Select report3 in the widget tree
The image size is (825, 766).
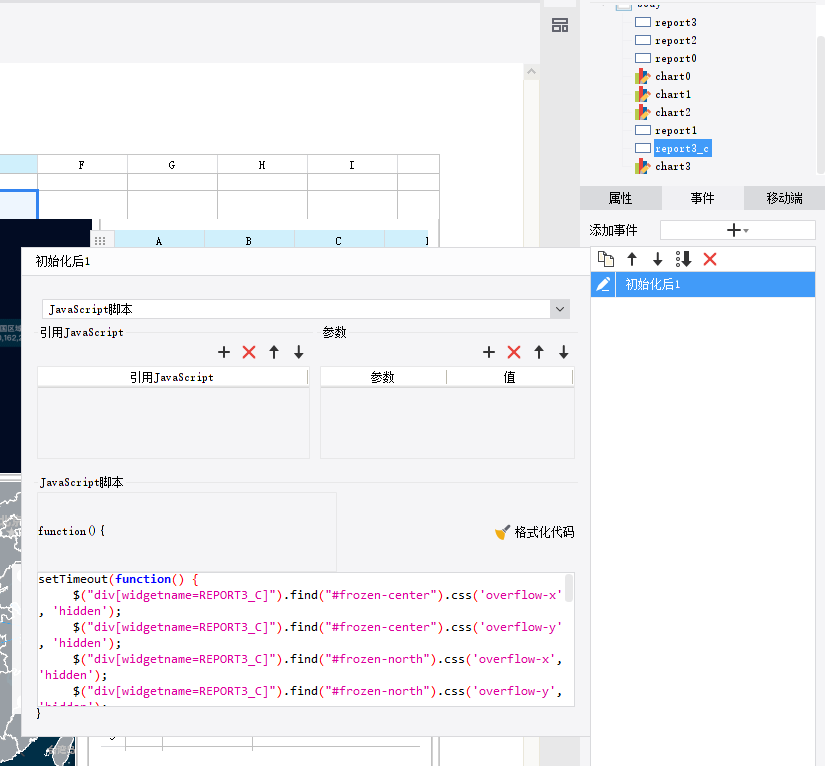point(675,22)
